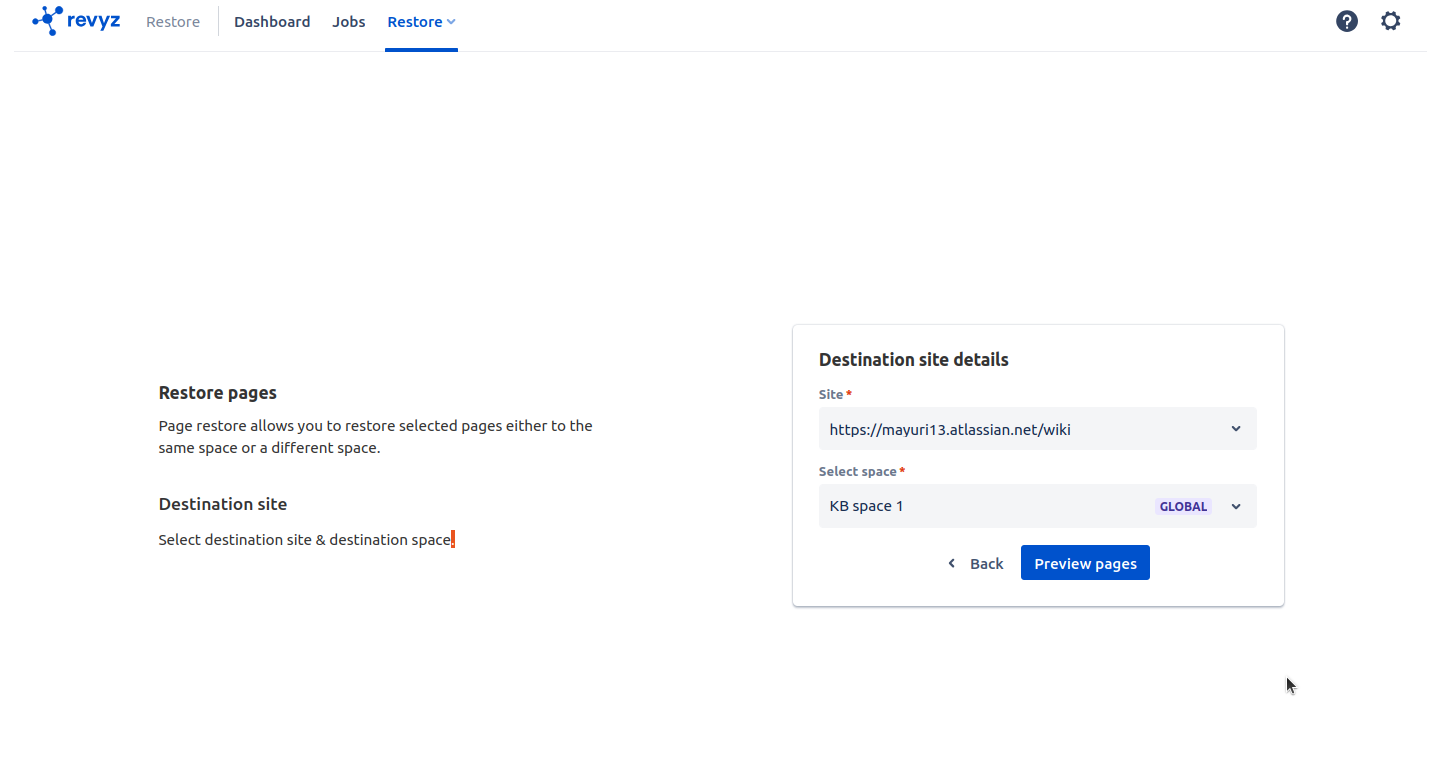Click the left chevron beside Back
Viewport: 1443px width, 773px height.
[x=952, y=564]
